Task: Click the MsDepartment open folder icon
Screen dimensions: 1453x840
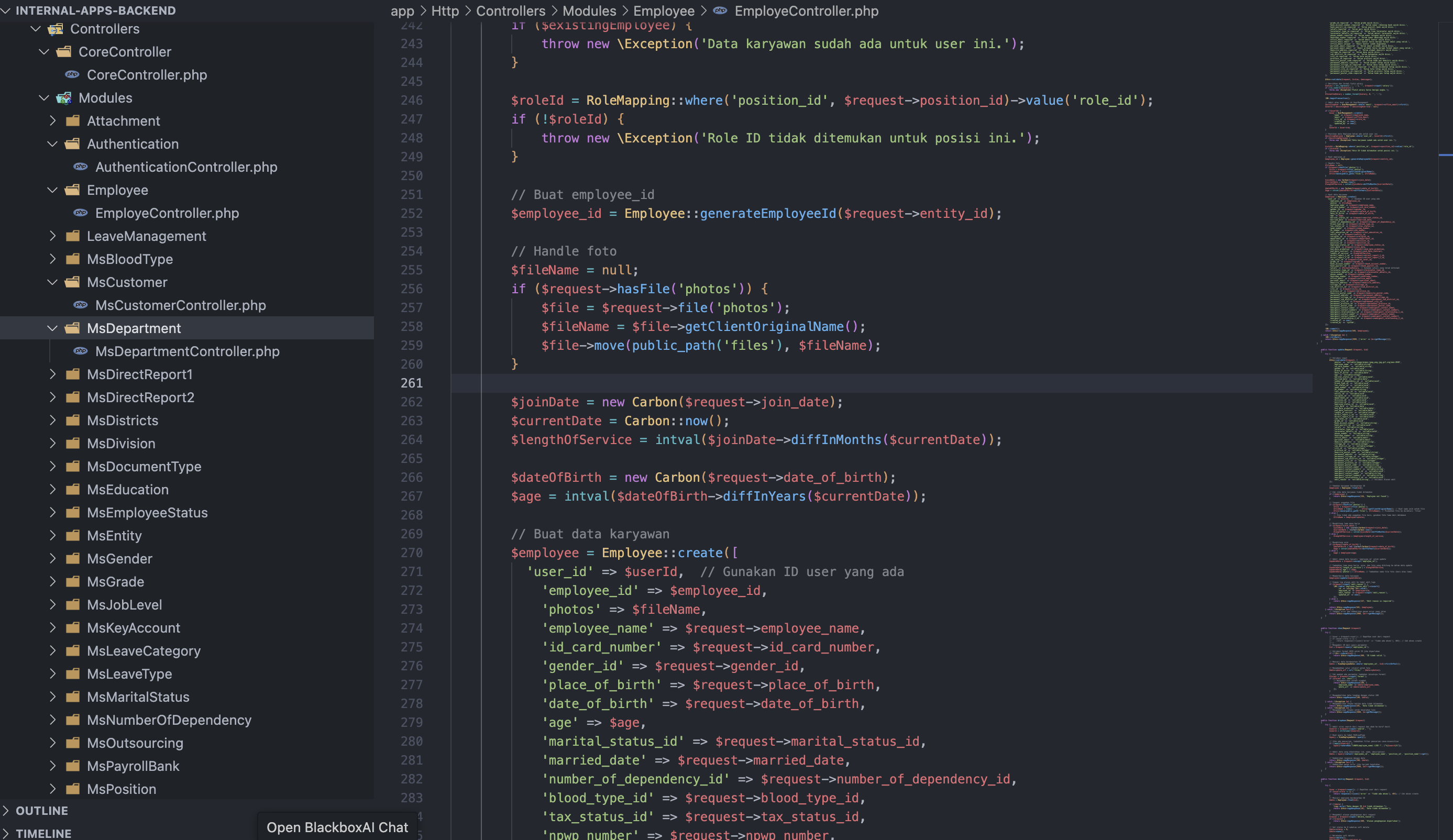Action: coord(73,329)
